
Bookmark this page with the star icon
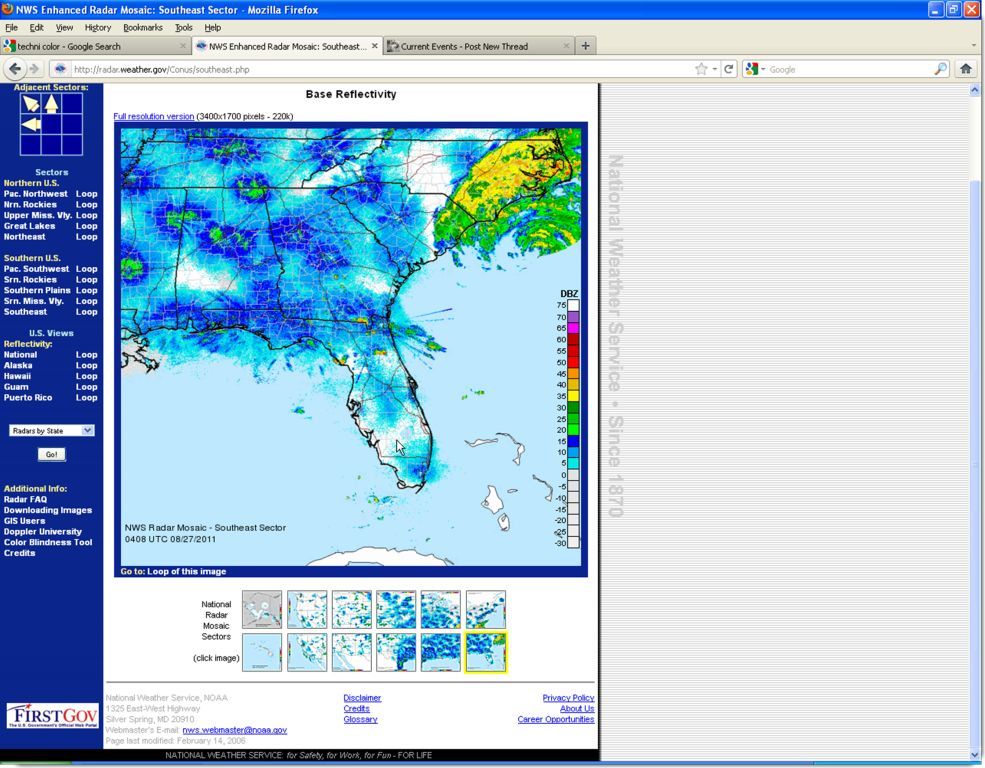[x=702, y=69]
